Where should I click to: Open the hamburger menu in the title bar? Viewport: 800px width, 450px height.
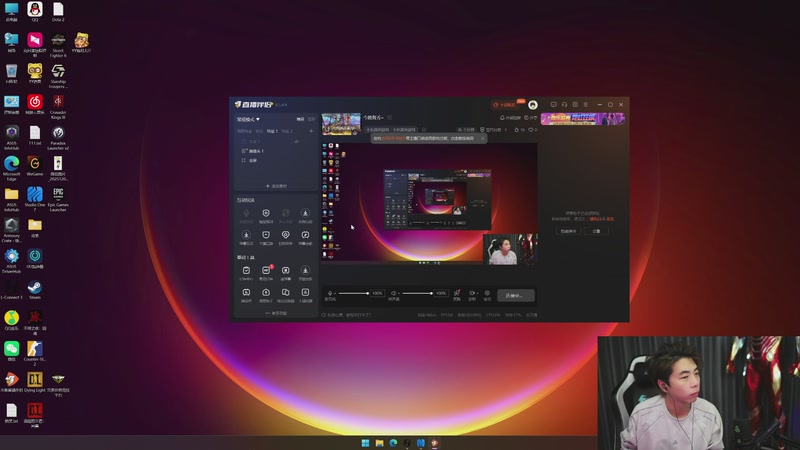click(586, 105)
